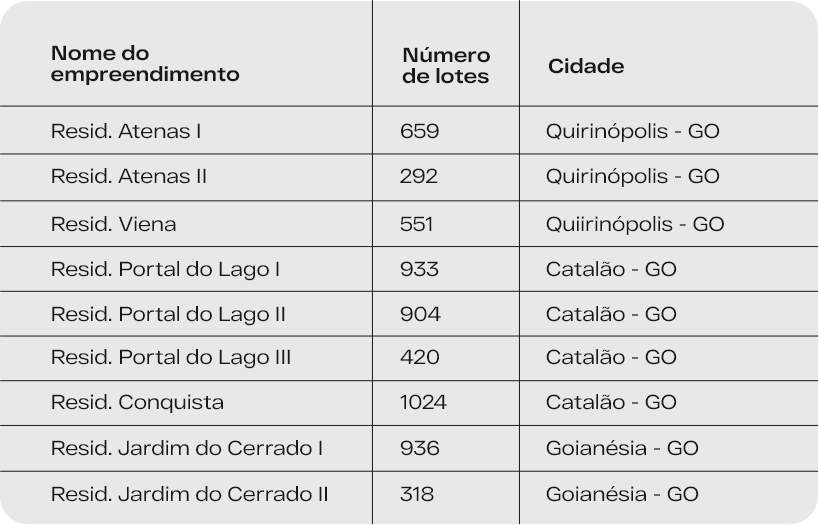The image size is (819, 525).
Task: Select the 'Resid. Jardim do Cerrado I' cell
Action: [x=186, y=448]
